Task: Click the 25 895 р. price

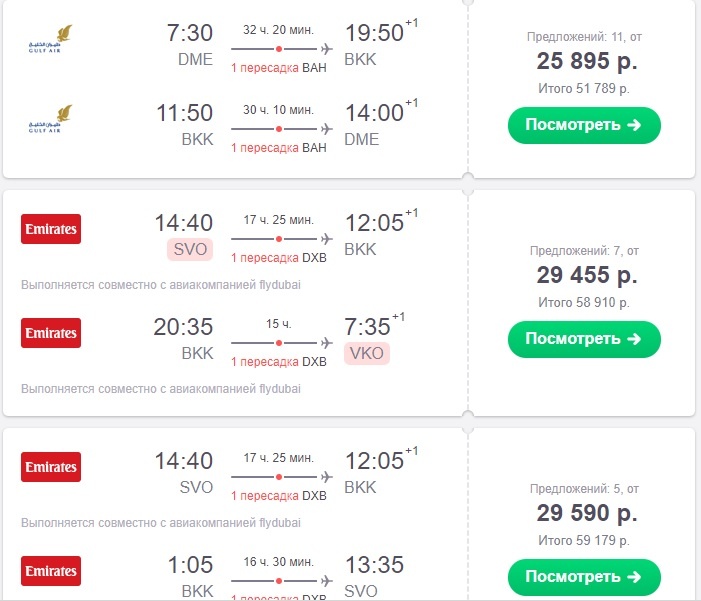Action: pos(587,61)
